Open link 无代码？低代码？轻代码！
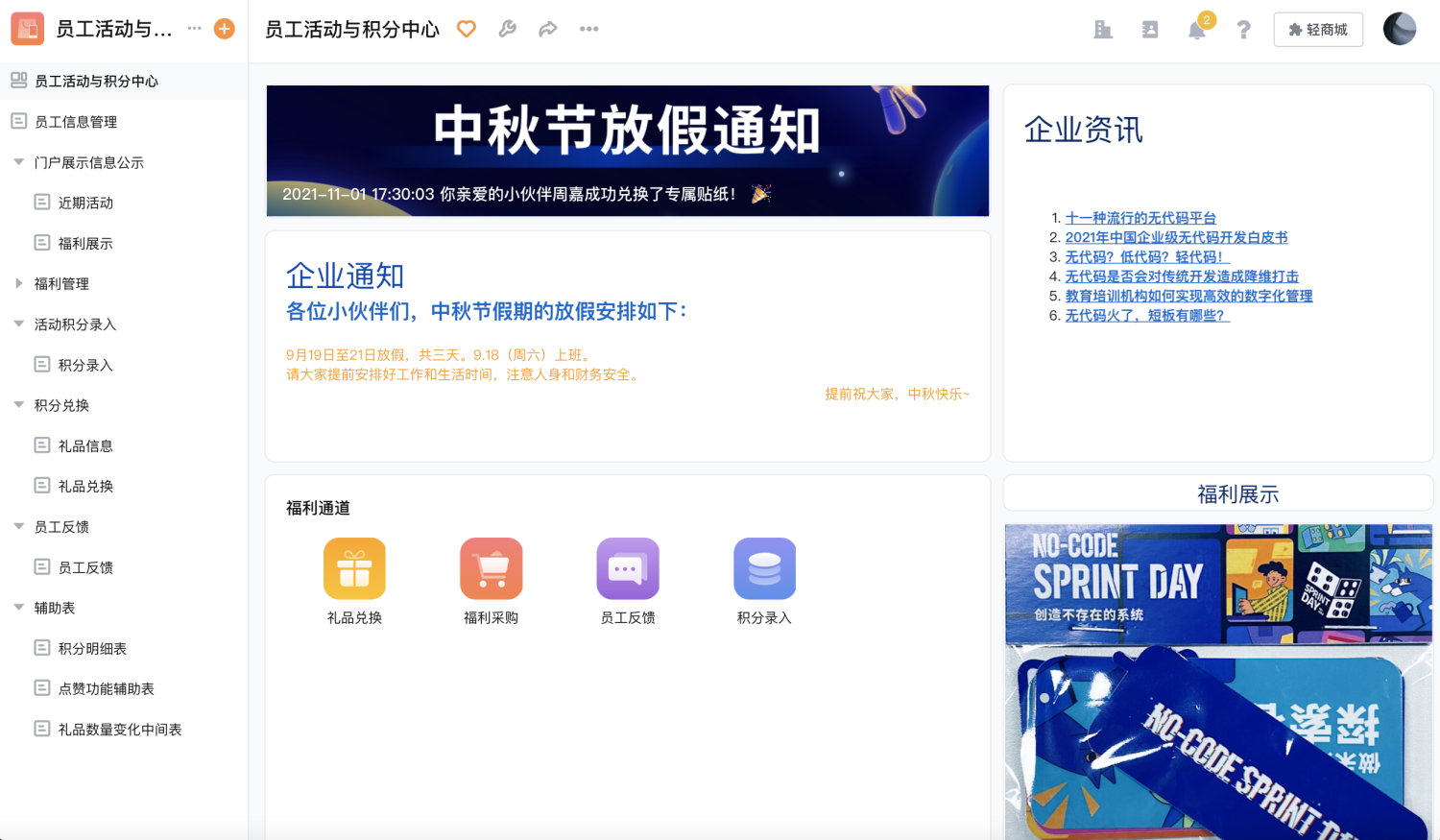 (1147, 256)
